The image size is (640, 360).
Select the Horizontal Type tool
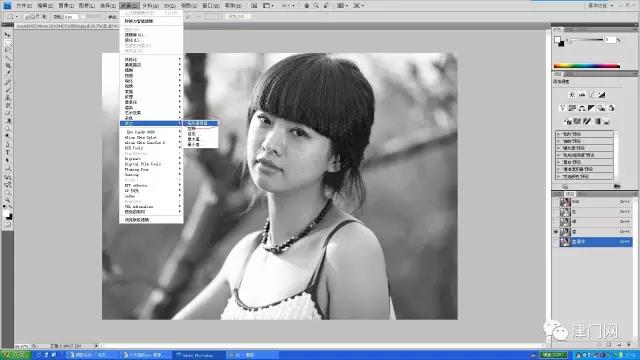tap(7, 152)
